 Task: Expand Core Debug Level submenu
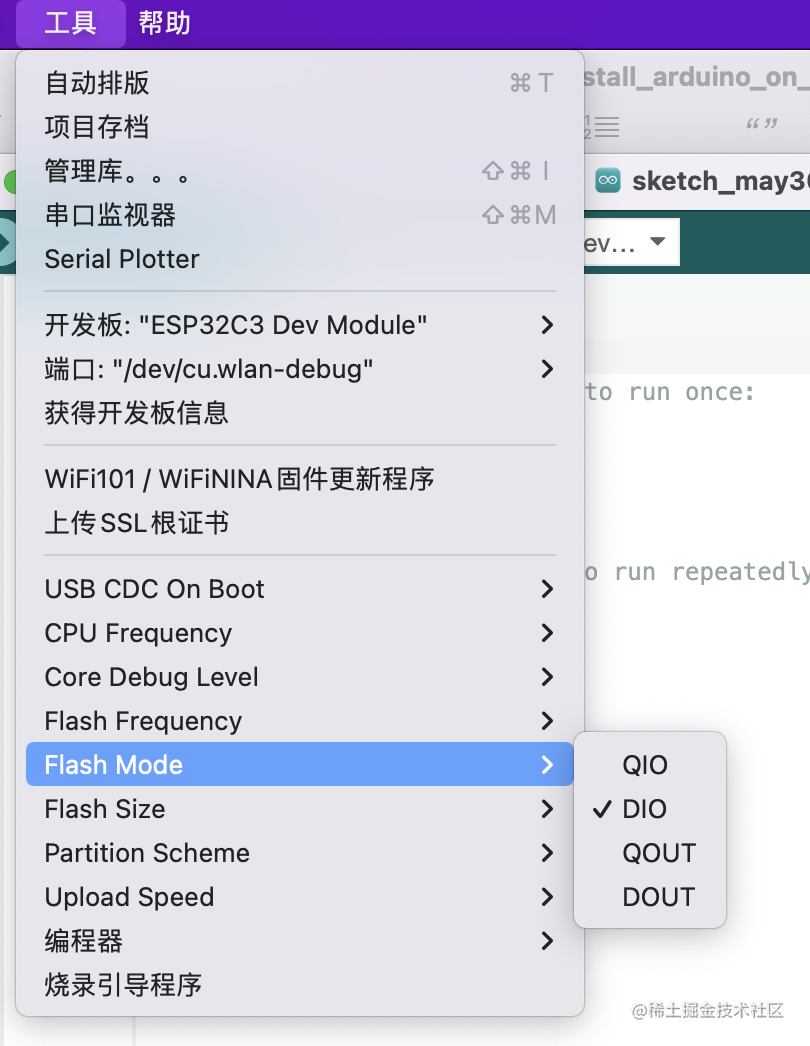click(300, 677)
